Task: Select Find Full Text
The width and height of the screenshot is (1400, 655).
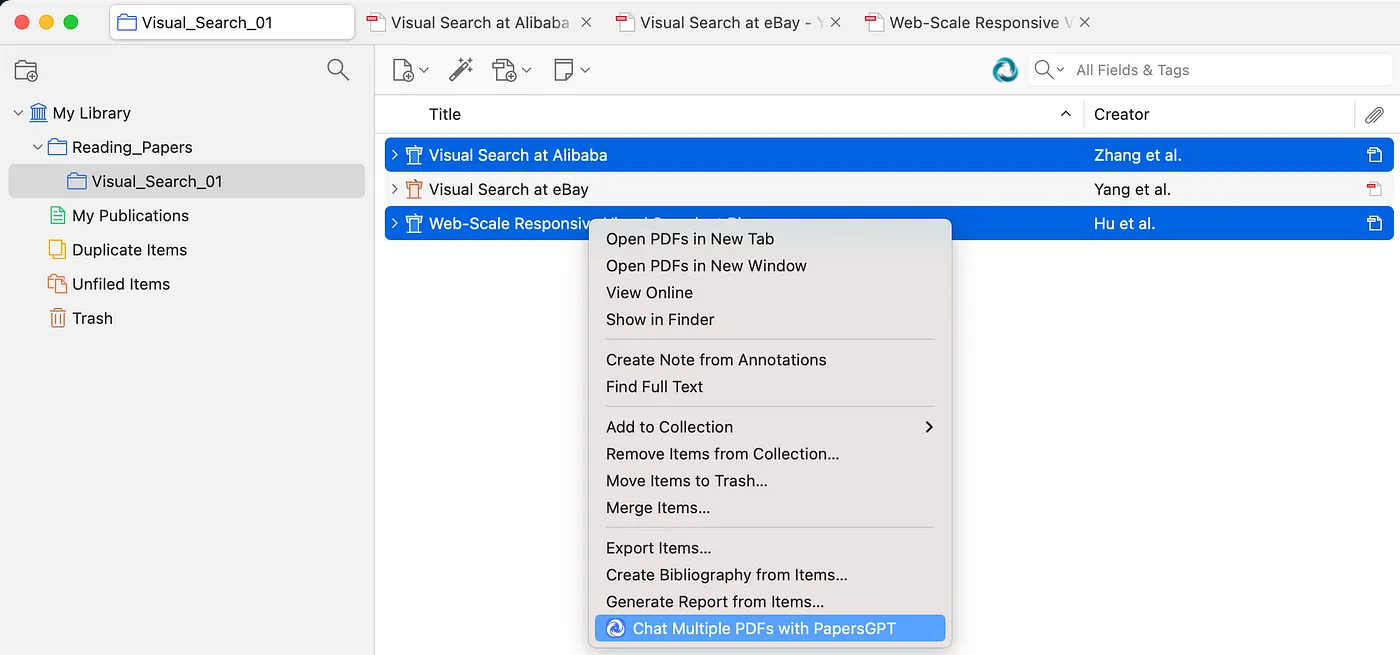Action: tap(770, 387)
